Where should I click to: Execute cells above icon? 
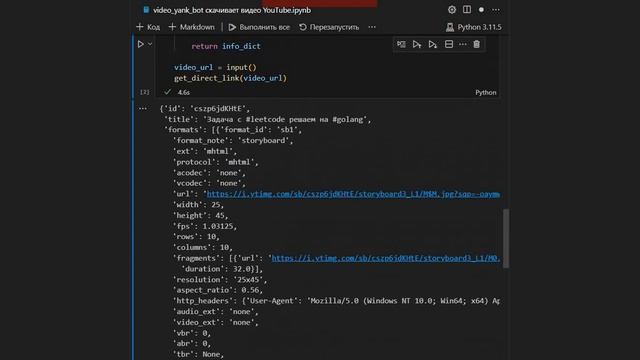(417, 44)
